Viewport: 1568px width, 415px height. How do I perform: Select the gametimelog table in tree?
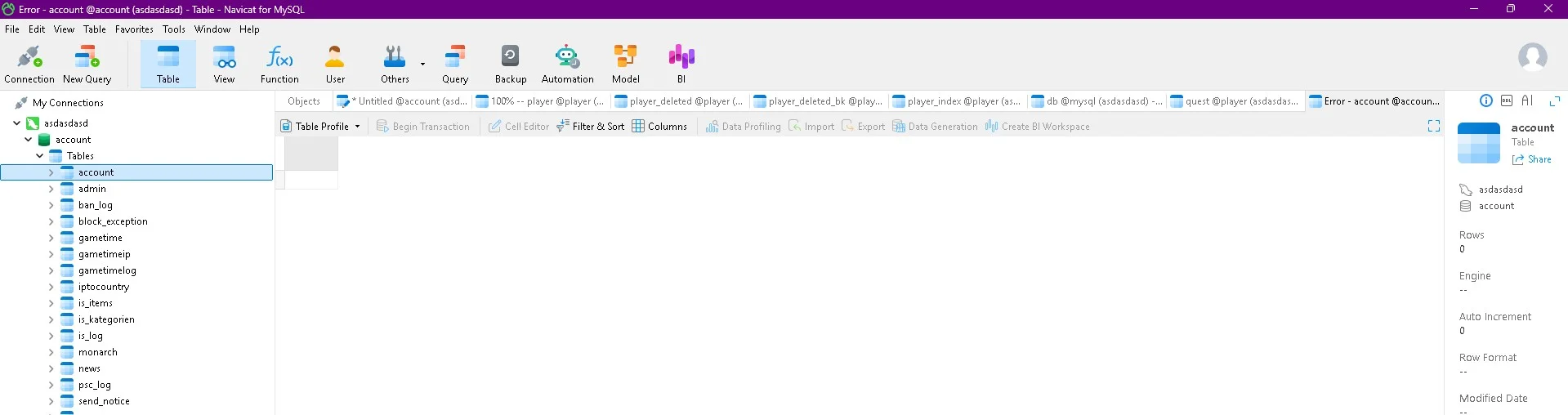(107, 270)
